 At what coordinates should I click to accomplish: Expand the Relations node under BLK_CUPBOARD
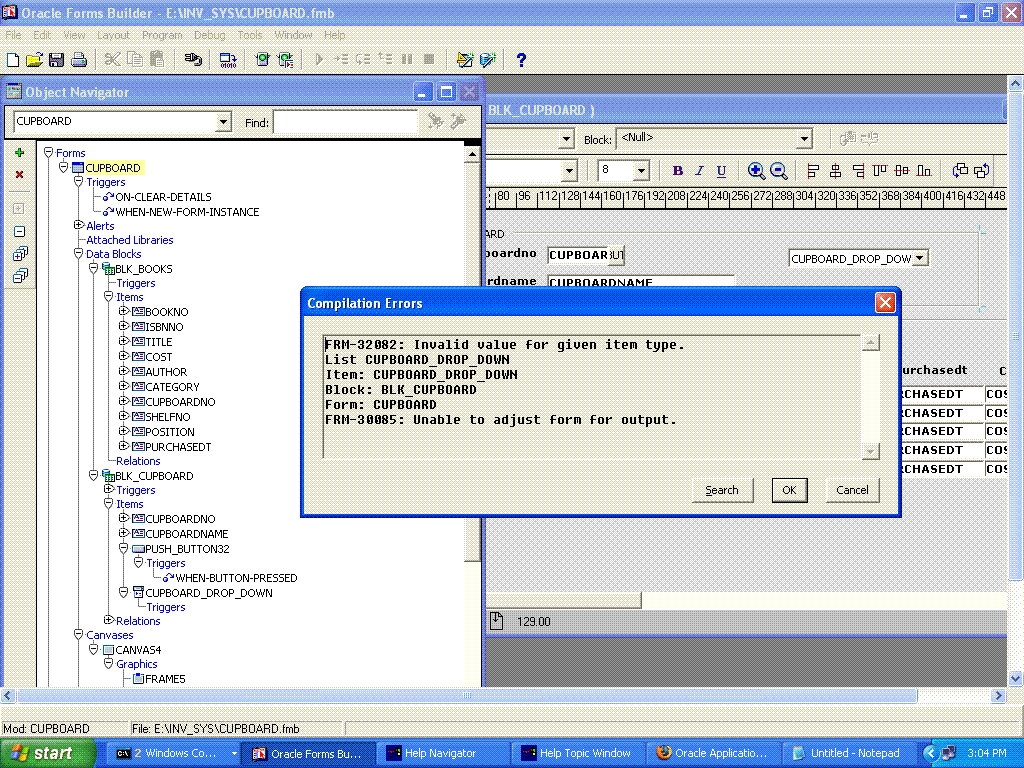[108, 620]
